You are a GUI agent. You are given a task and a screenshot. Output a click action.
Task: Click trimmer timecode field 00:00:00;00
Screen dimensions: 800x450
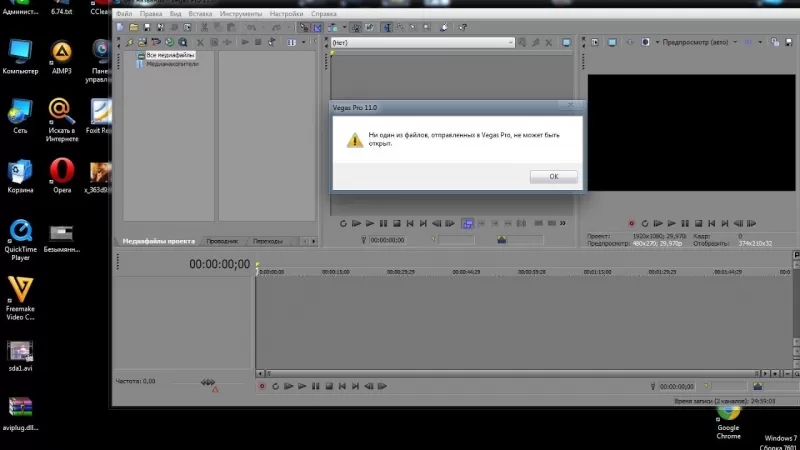(x=387, y=240)
